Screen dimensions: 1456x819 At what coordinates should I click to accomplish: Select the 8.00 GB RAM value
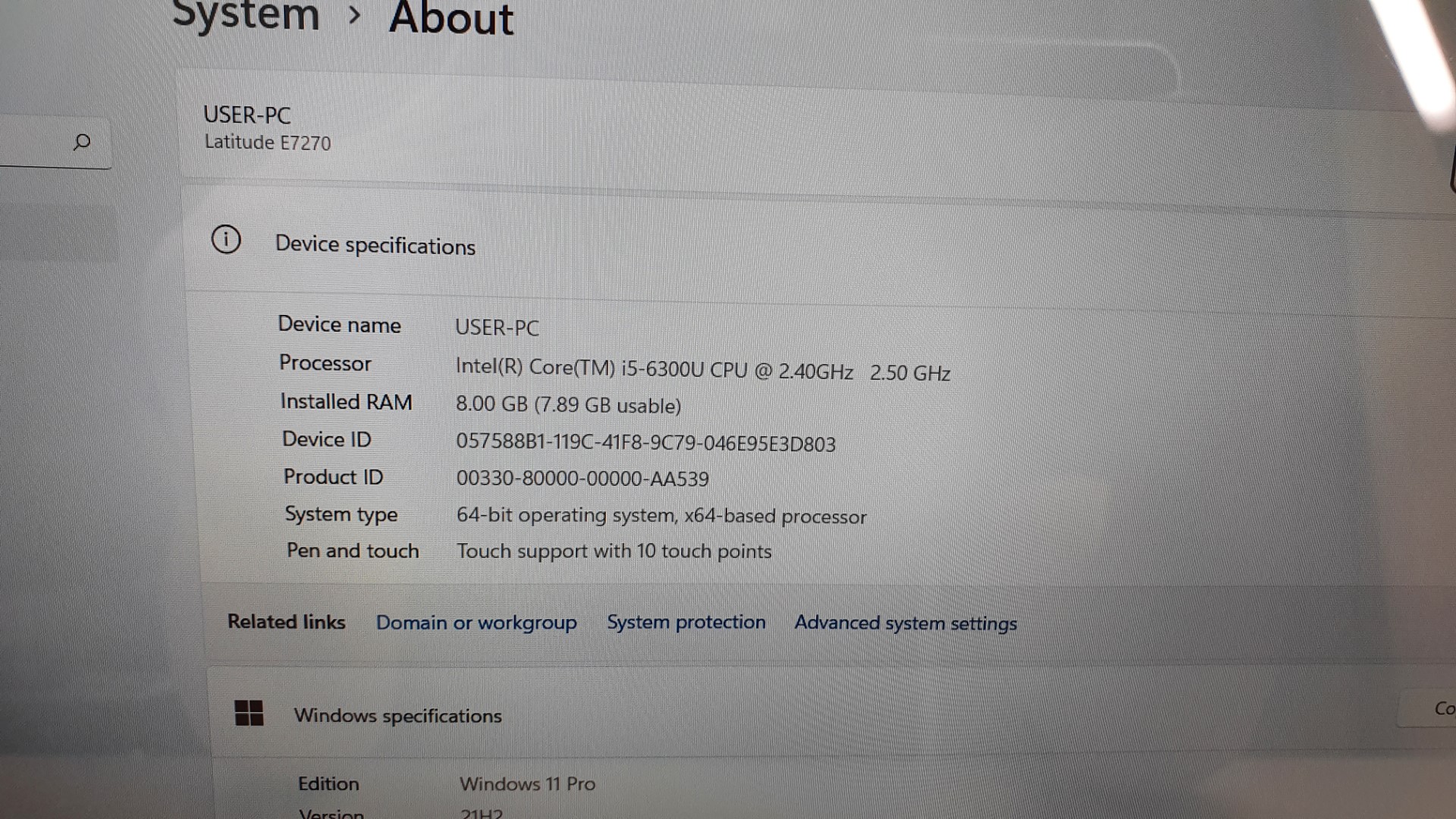pyautogui.click(x=568, y=404)
